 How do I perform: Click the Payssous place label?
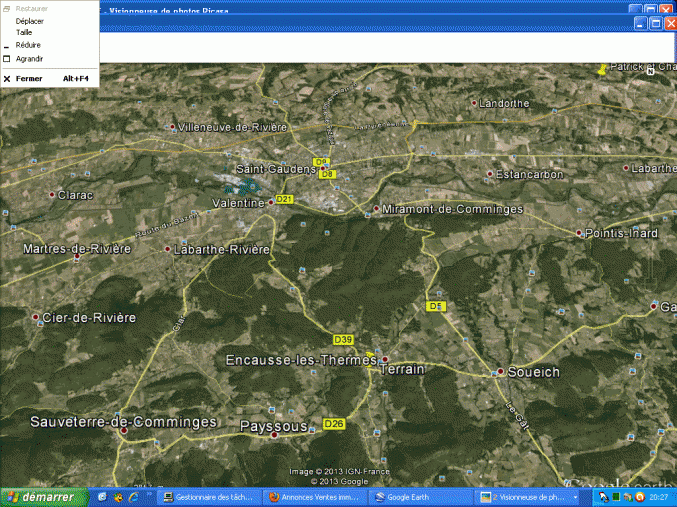coord(274,427)
